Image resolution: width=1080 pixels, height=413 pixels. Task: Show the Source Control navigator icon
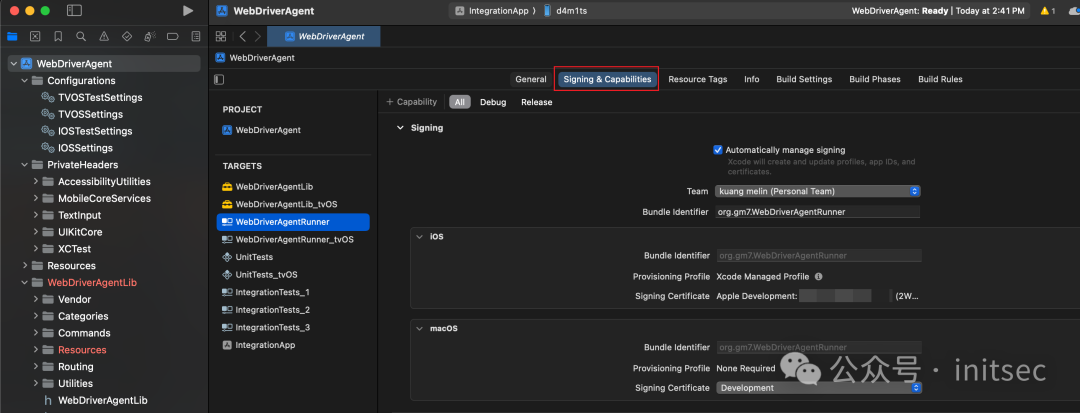pyautogui.click(x=35, y=36)
